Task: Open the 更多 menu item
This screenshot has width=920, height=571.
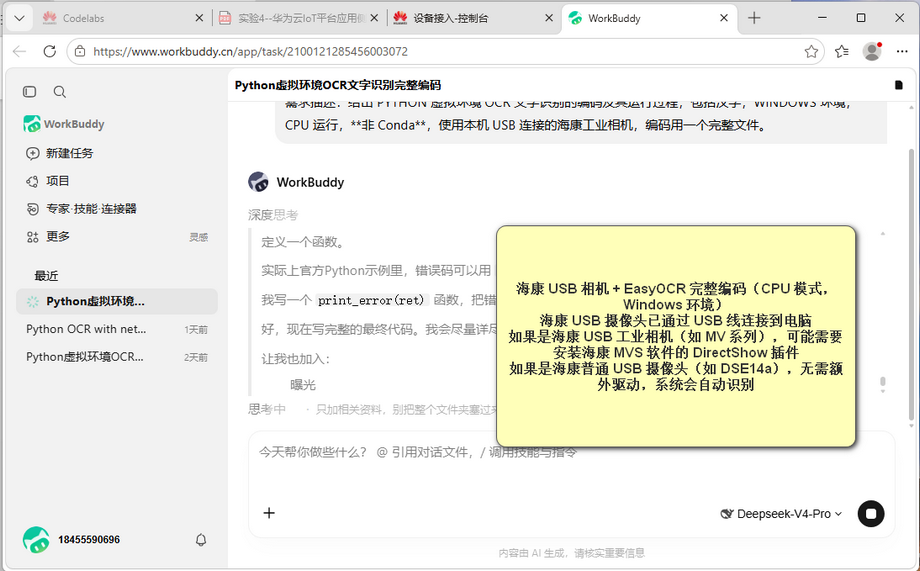Action: (48, 236)
